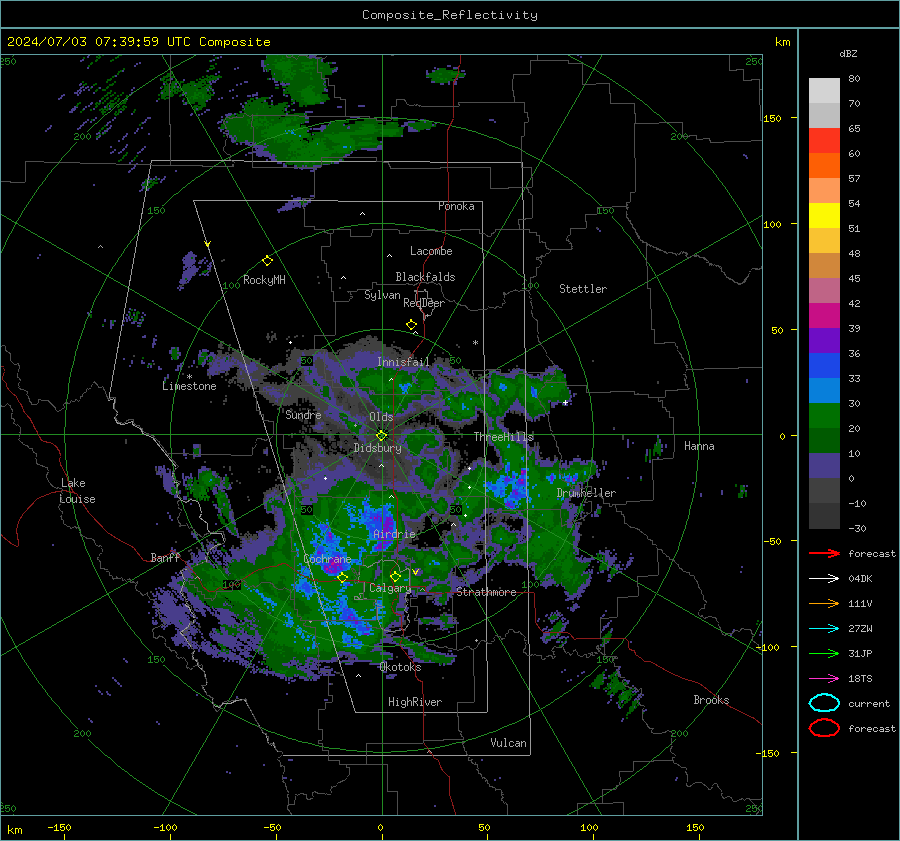Click the Calgary city label
The height and width of the screenshot is (841, 900).
390,588
